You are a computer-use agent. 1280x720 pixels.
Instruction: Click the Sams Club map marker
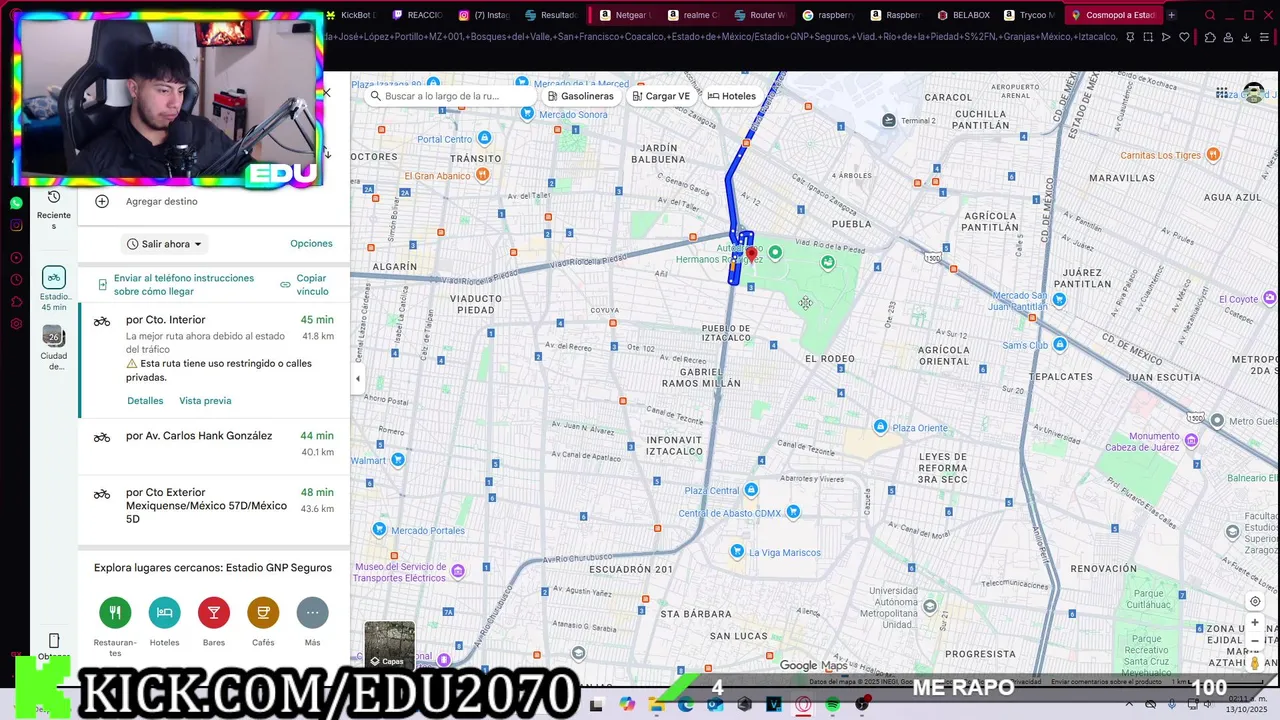[1059, 345]
